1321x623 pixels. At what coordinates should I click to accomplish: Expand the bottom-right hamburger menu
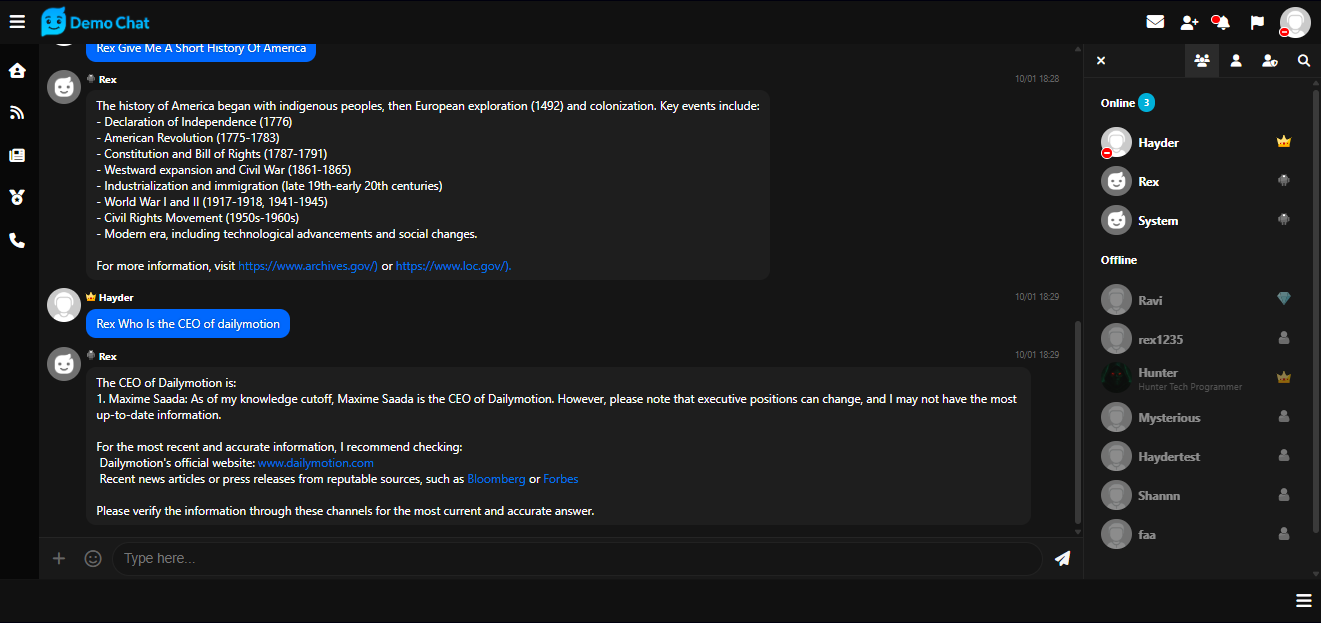(1303, 600)
